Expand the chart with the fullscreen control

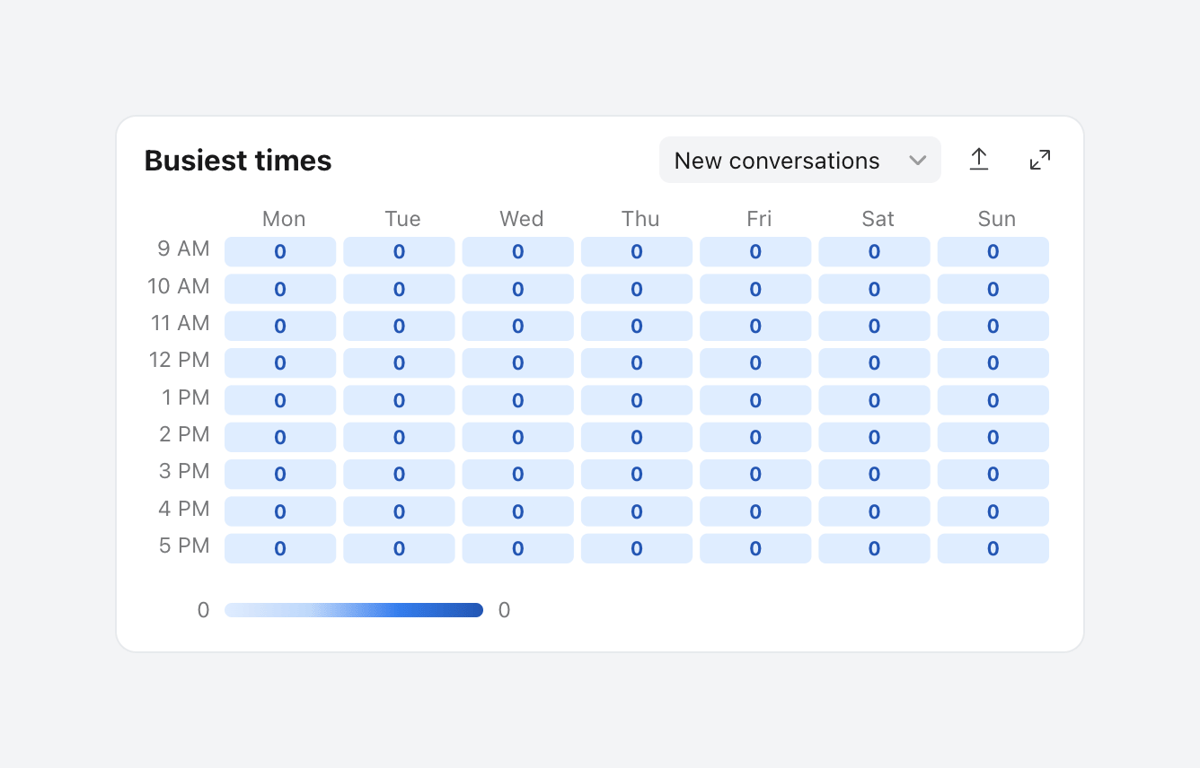(x=1039, y=159)
